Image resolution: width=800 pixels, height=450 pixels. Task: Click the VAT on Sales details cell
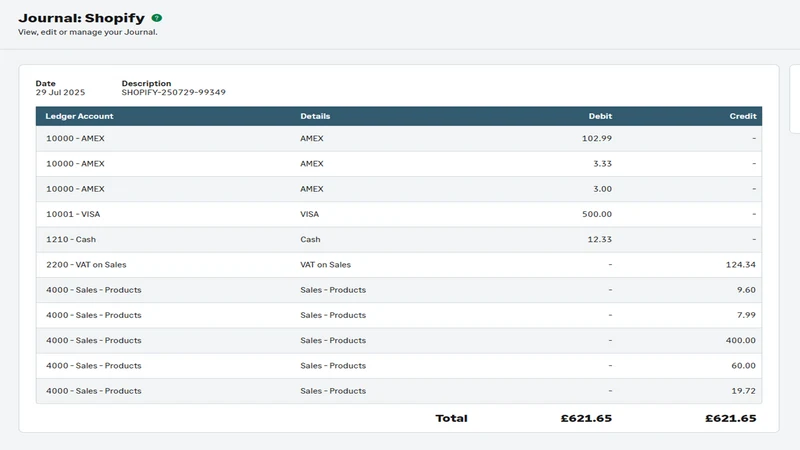tap(326, 265)
